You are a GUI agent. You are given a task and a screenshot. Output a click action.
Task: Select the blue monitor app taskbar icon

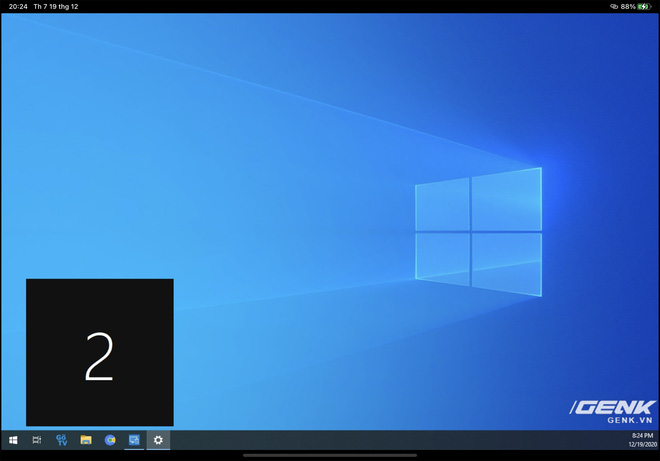(x=134, y=440)
